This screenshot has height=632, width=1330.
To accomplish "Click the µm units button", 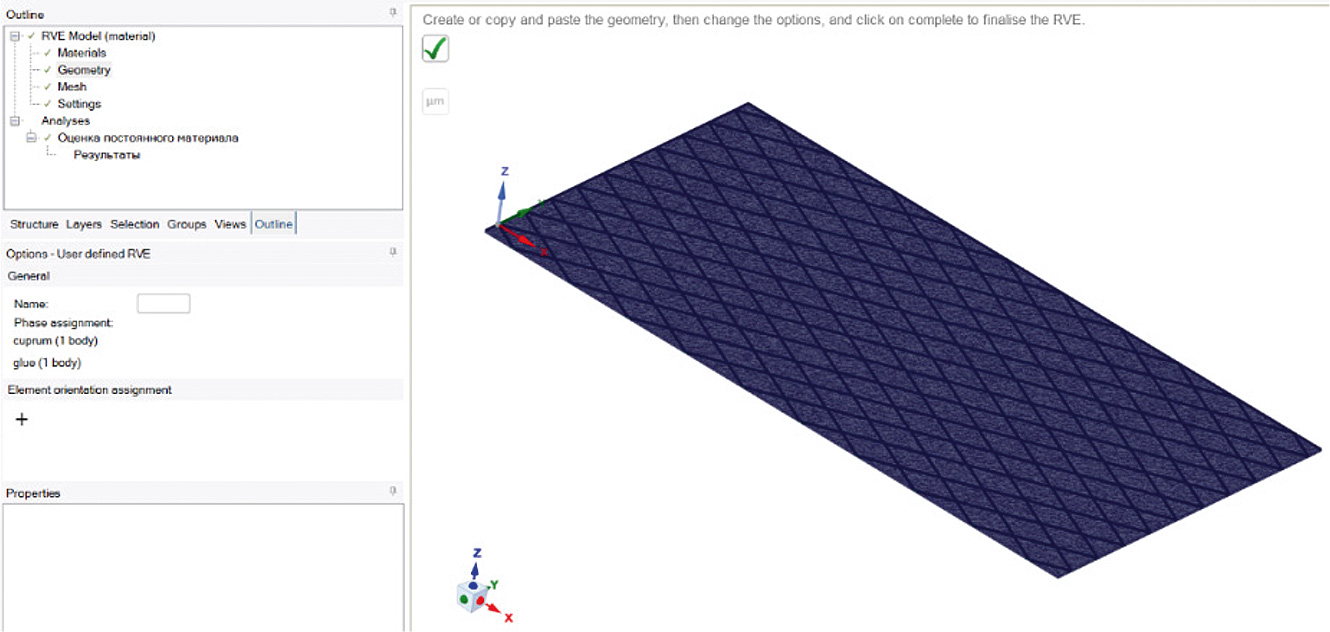I will pyautogui.click(x=435, y=102).
